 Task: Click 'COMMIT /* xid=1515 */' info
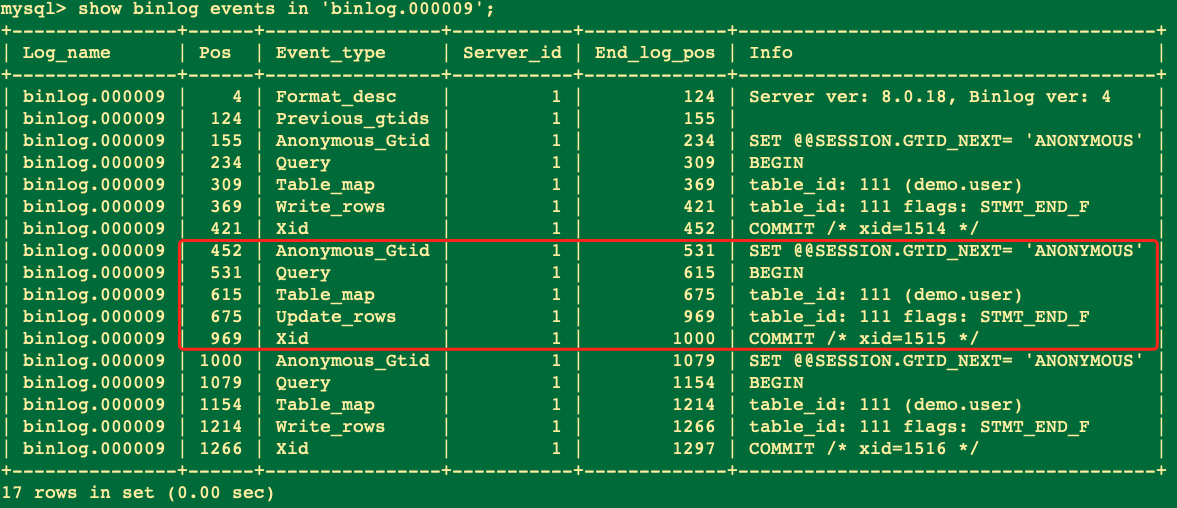click(x=864, y=338)
